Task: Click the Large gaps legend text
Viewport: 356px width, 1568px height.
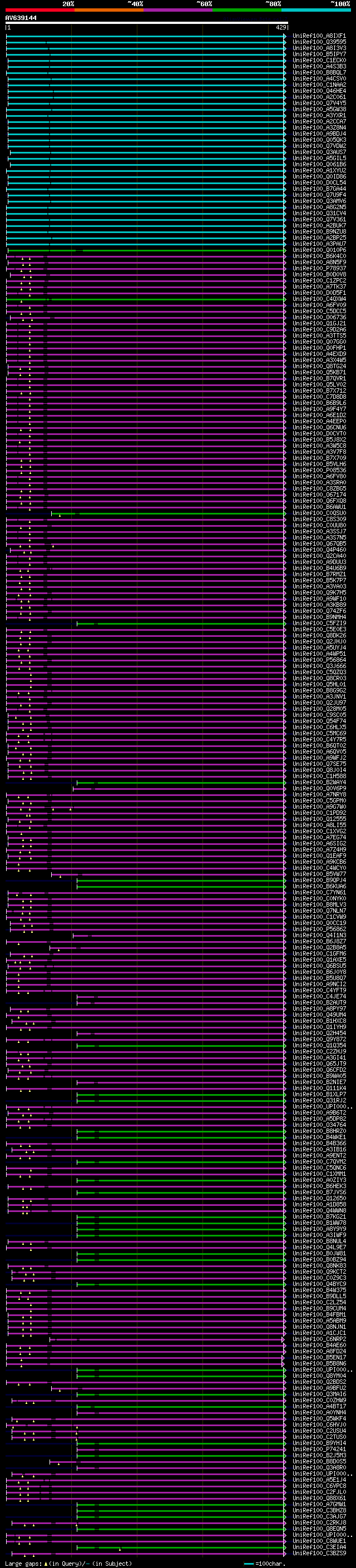Action: point(68,1564)
